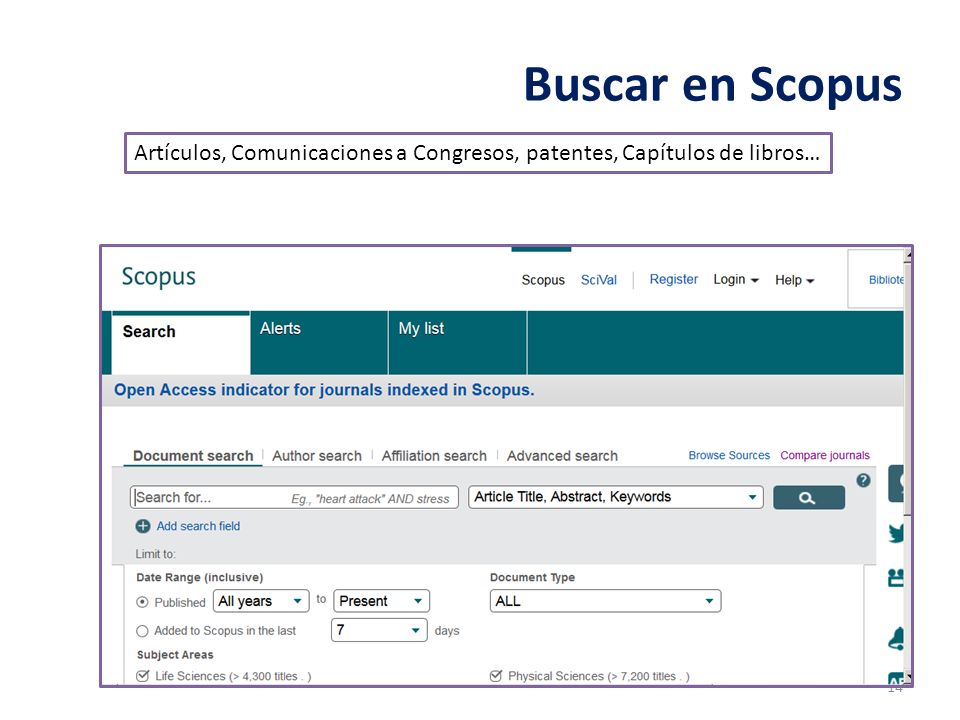The width and height of the screenshot is (960, 720).
Task: Open the Open Access indicator announcement link
Action: 324,390
